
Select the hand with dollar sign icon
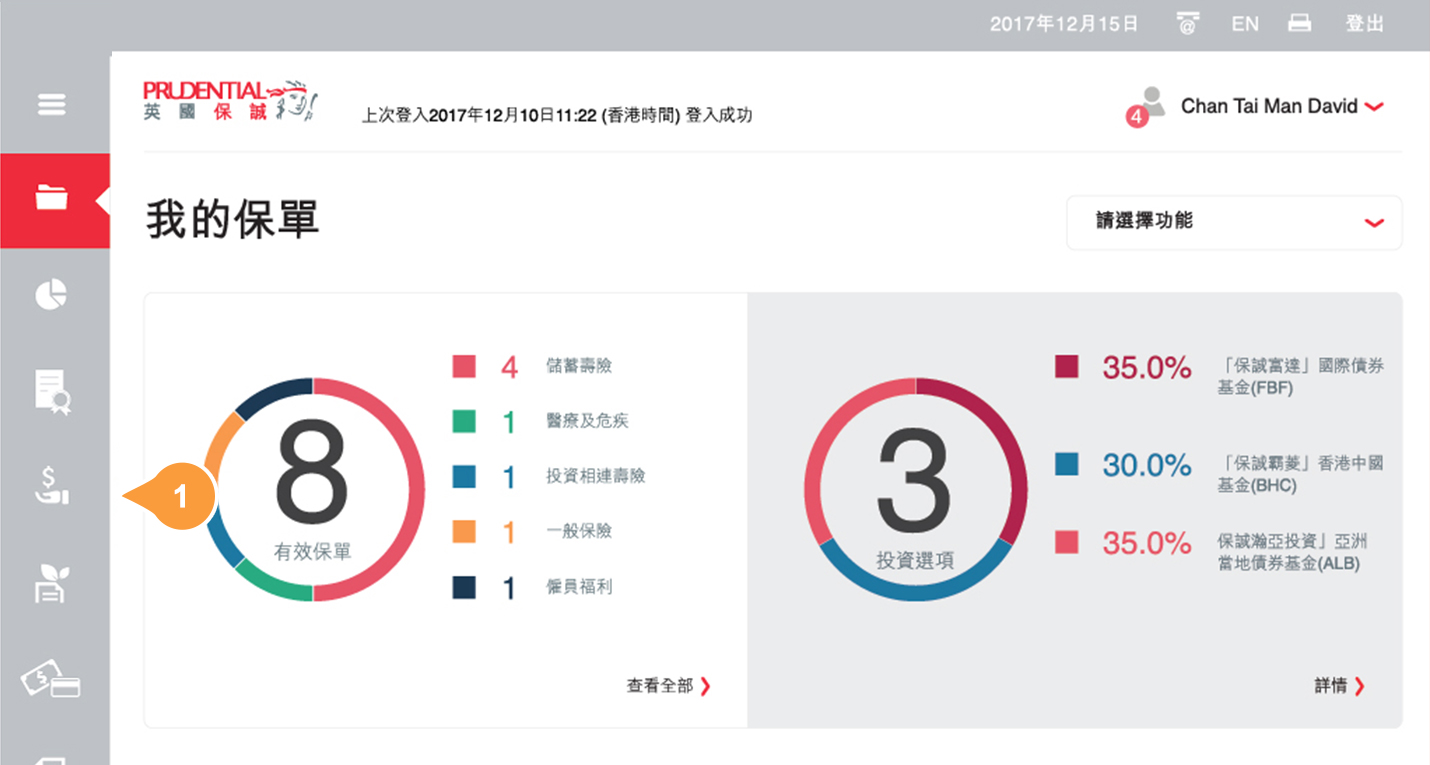click(x=52, y=485)
